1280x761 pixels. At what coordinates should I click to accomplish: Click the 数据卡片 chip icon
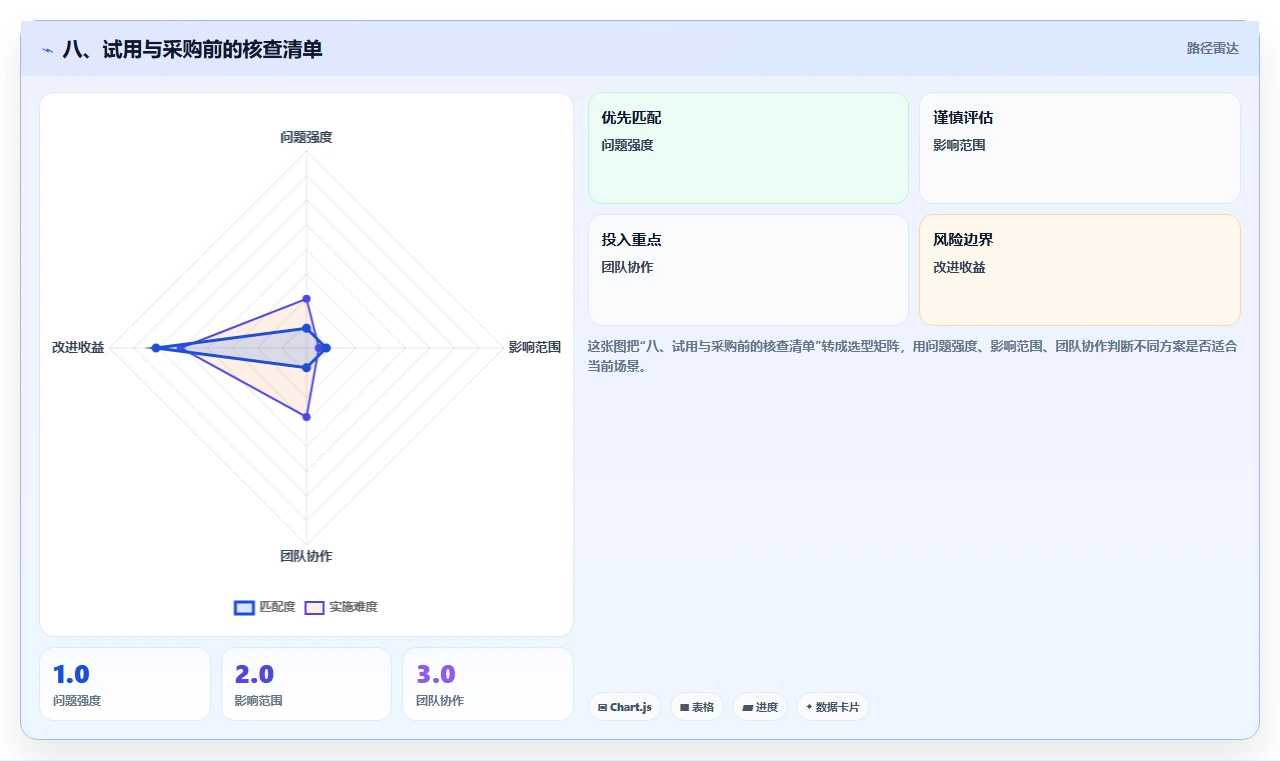click(809, 707)
